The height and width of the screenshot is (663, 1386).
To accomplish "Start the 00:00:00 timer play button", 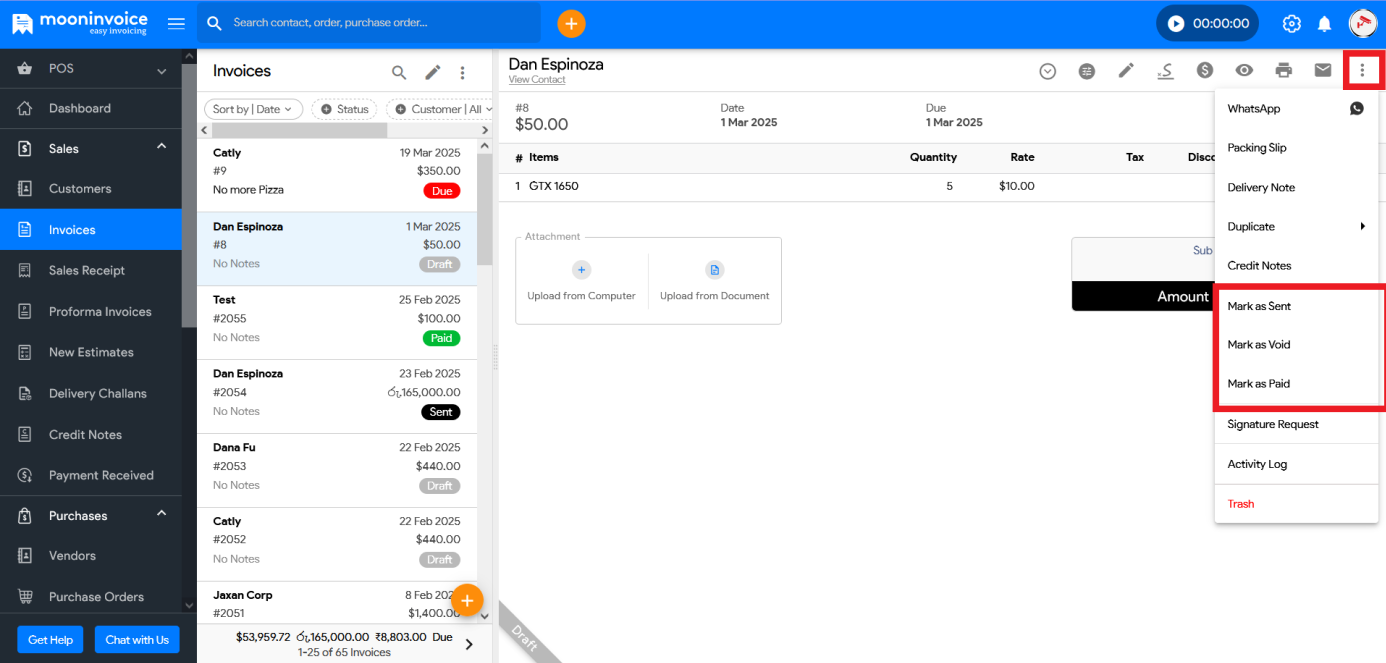I will pos(1176,23).
